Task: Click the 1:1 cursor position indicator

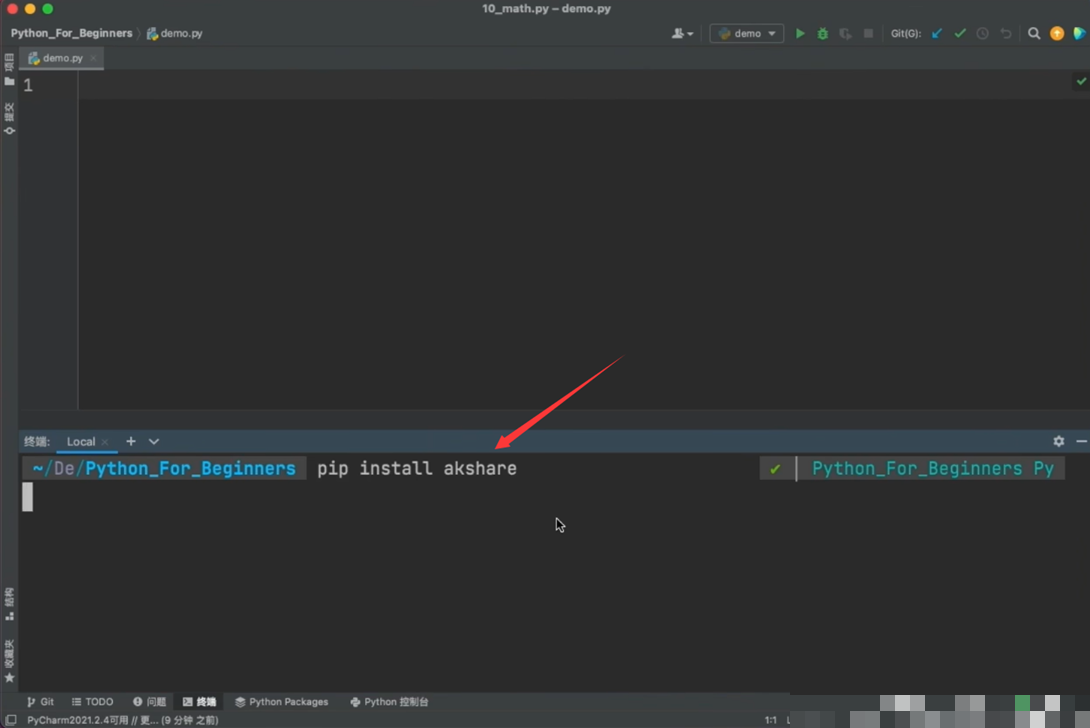Action: coord(770,720)
